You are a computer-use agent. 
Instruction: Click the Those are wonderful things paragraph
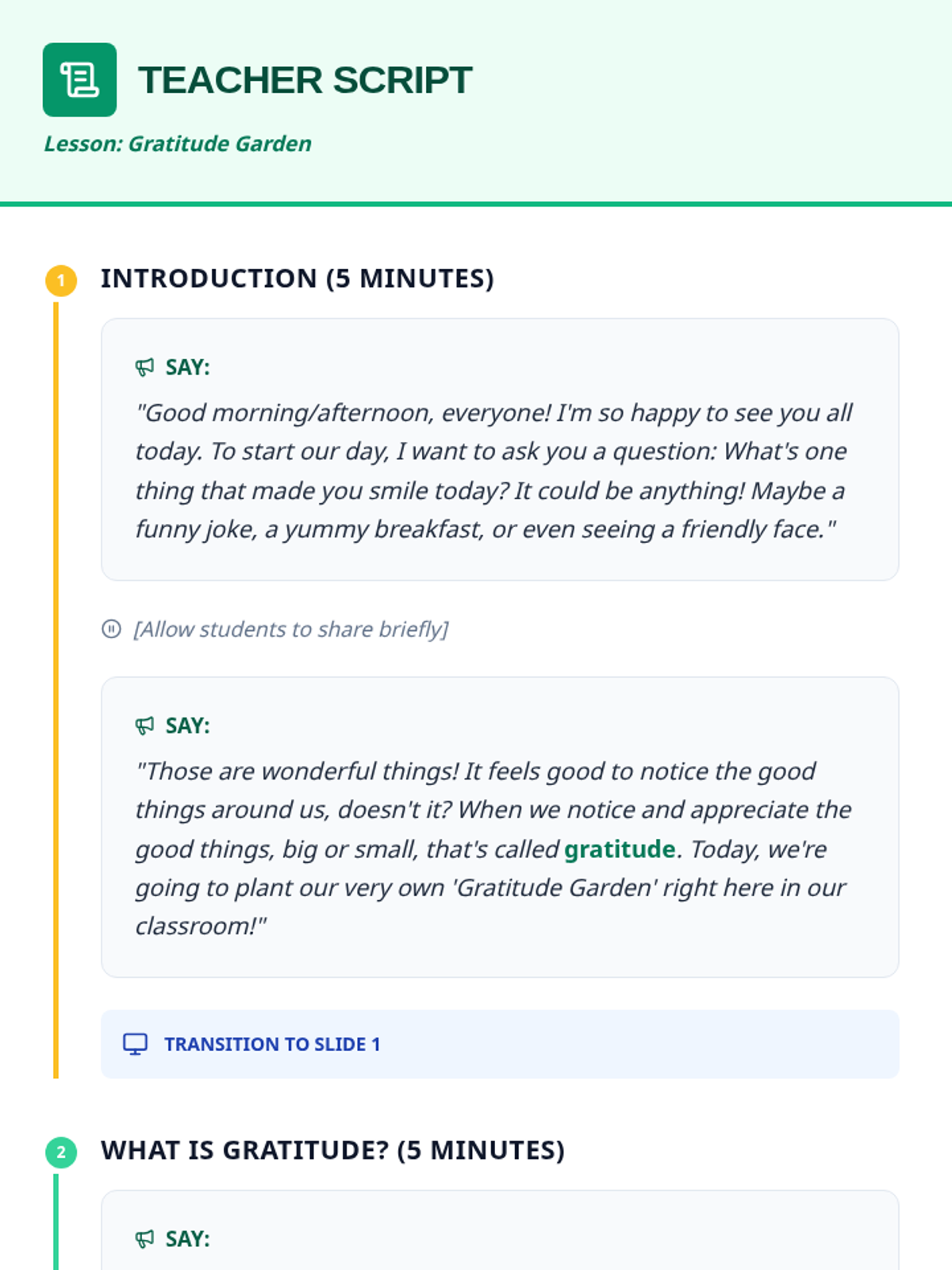pos(493,849)
